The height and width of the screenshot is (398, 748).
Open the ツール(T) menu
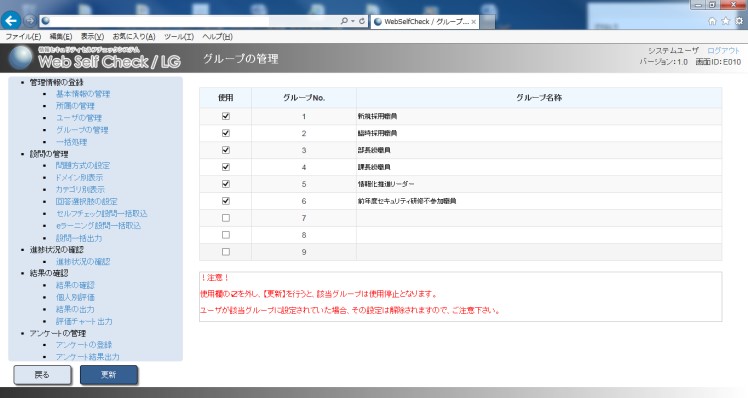[x=179, y=37]
